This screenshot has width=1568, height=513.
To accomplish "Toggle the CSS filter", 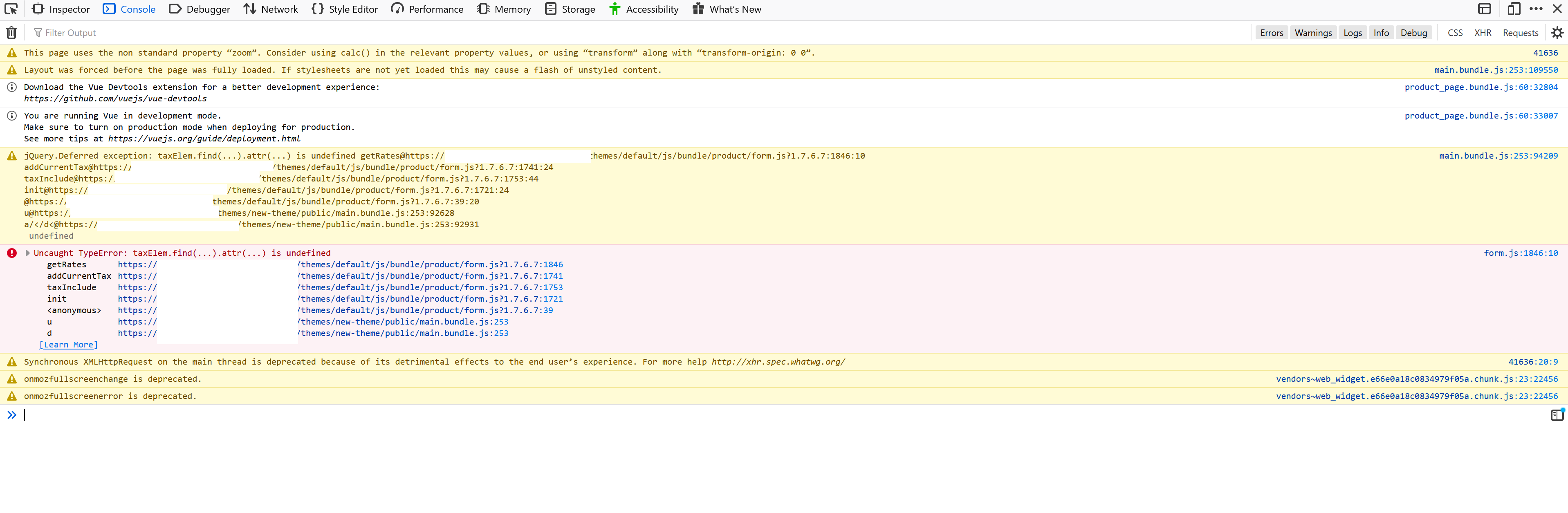I will (1455, 33).
